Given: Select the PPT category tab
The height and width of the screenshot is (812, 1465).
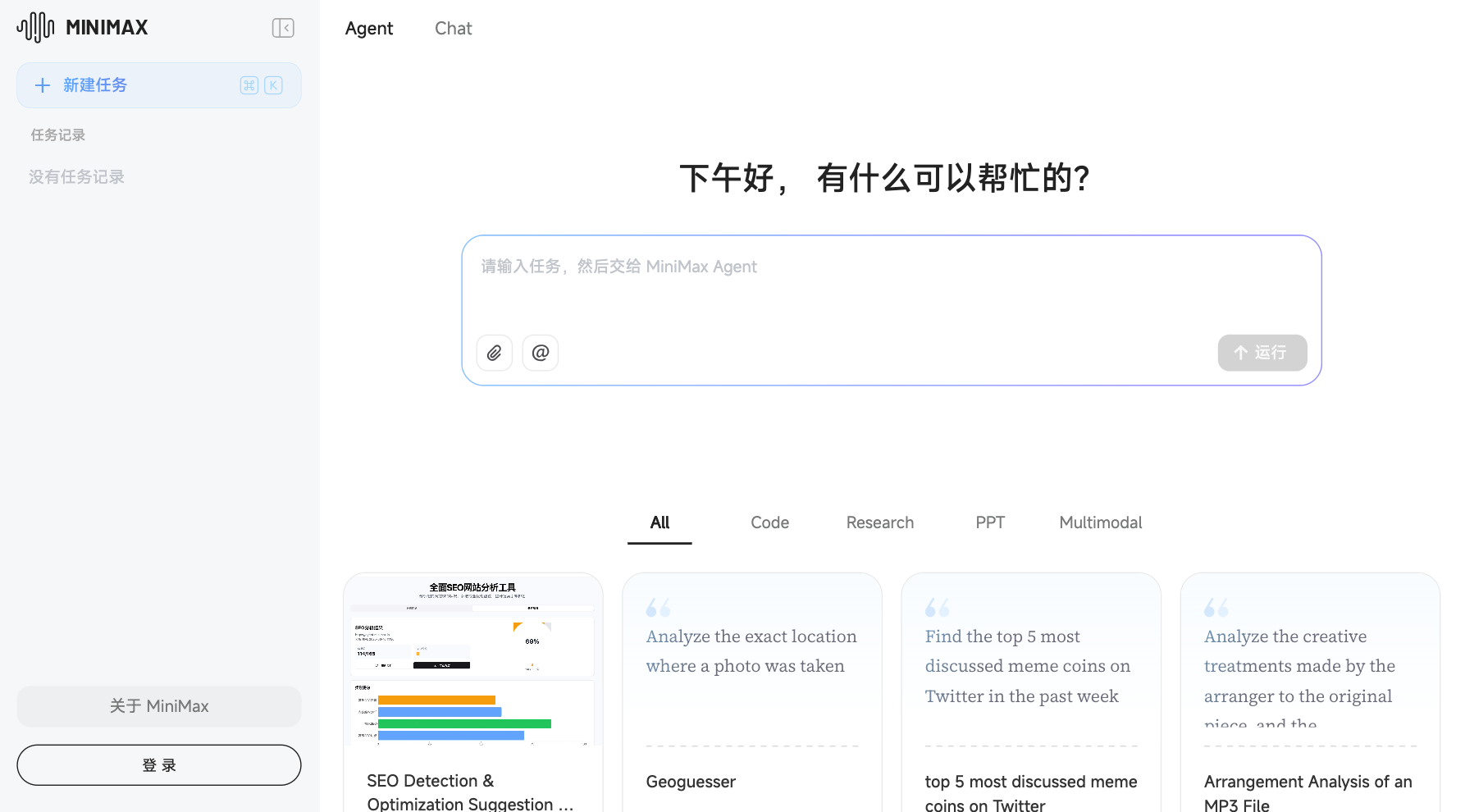Looking at the screenshot, I should (990, 522).
